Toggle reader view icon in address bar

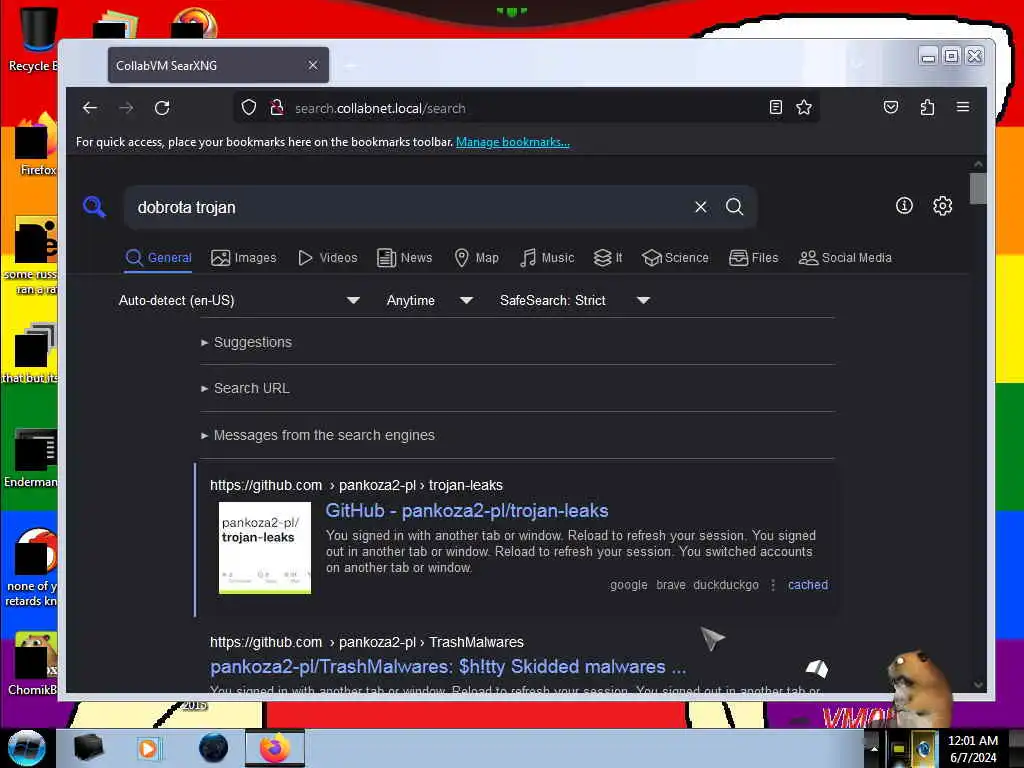click(x=776, y=107)
